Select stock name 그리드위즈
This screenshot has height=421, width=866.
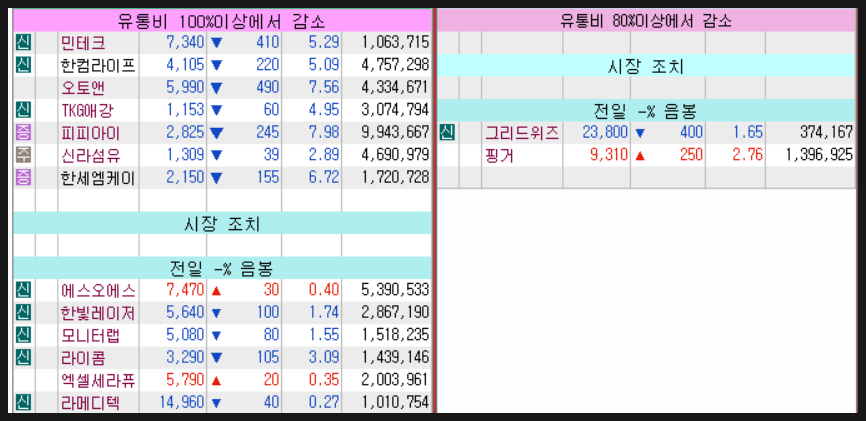click(x=522, y=133)
